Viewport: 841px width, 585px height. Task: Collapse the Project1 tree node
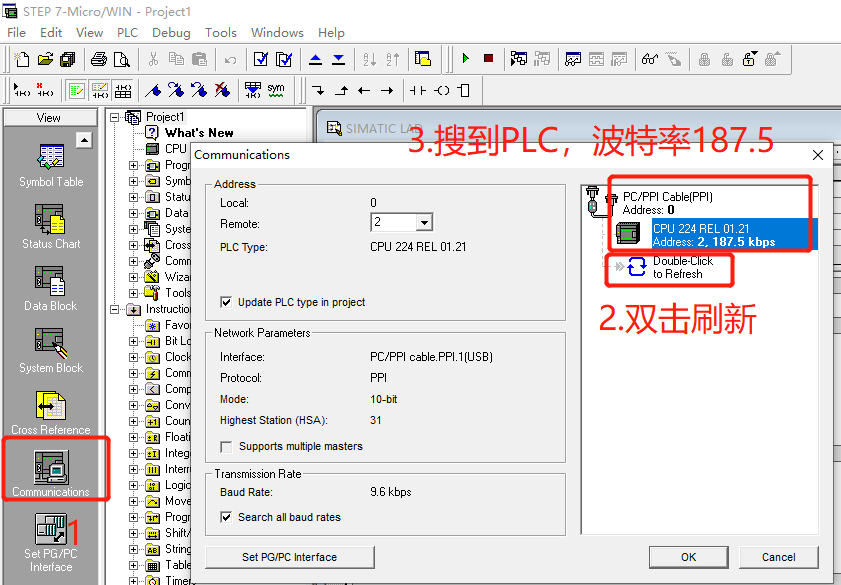[114, 117]
